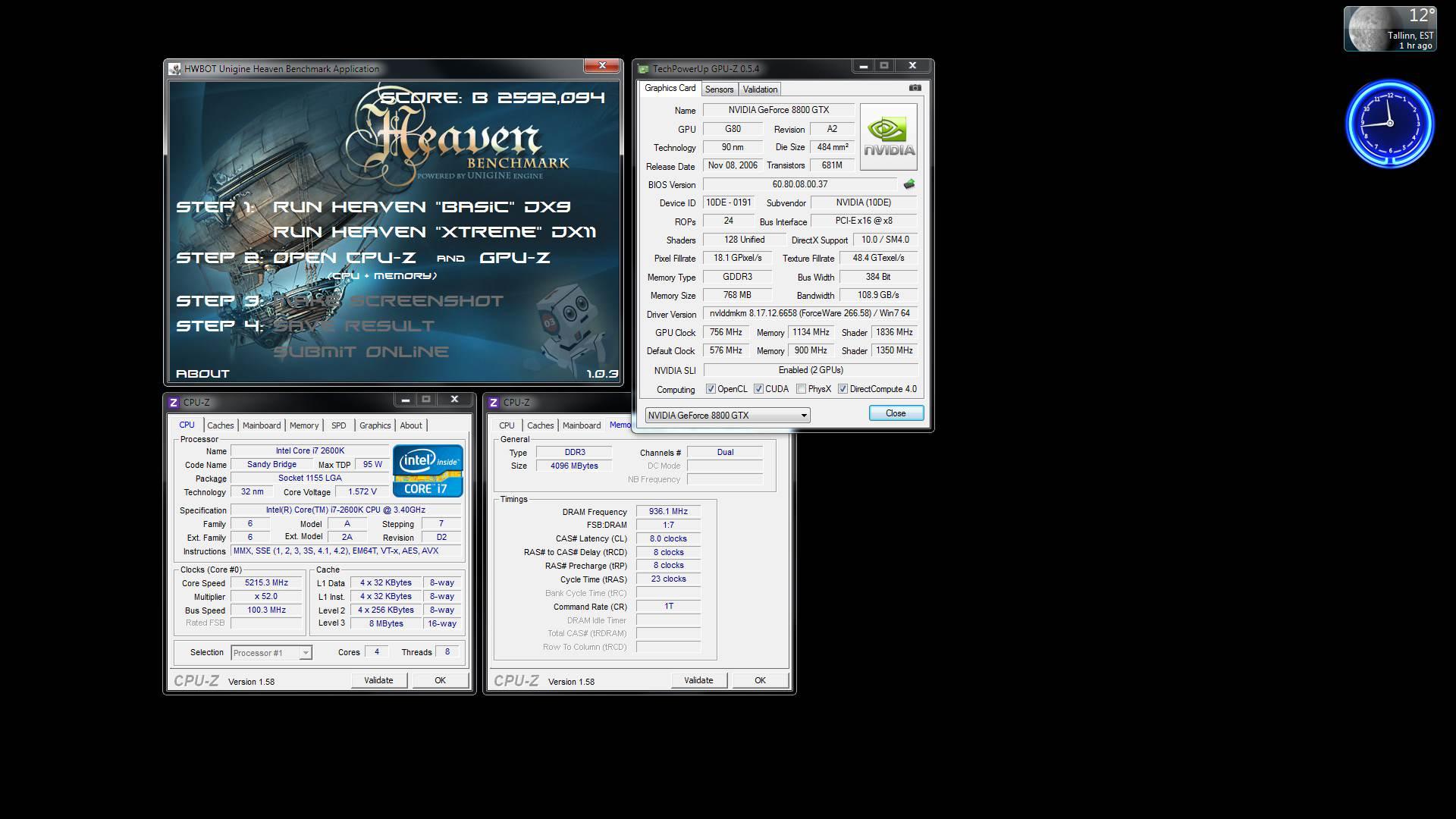The height and width of the screenshot is (819, 1456).
Task: Click the Multiplier value x 52.0
Action: tap(266, 597)
